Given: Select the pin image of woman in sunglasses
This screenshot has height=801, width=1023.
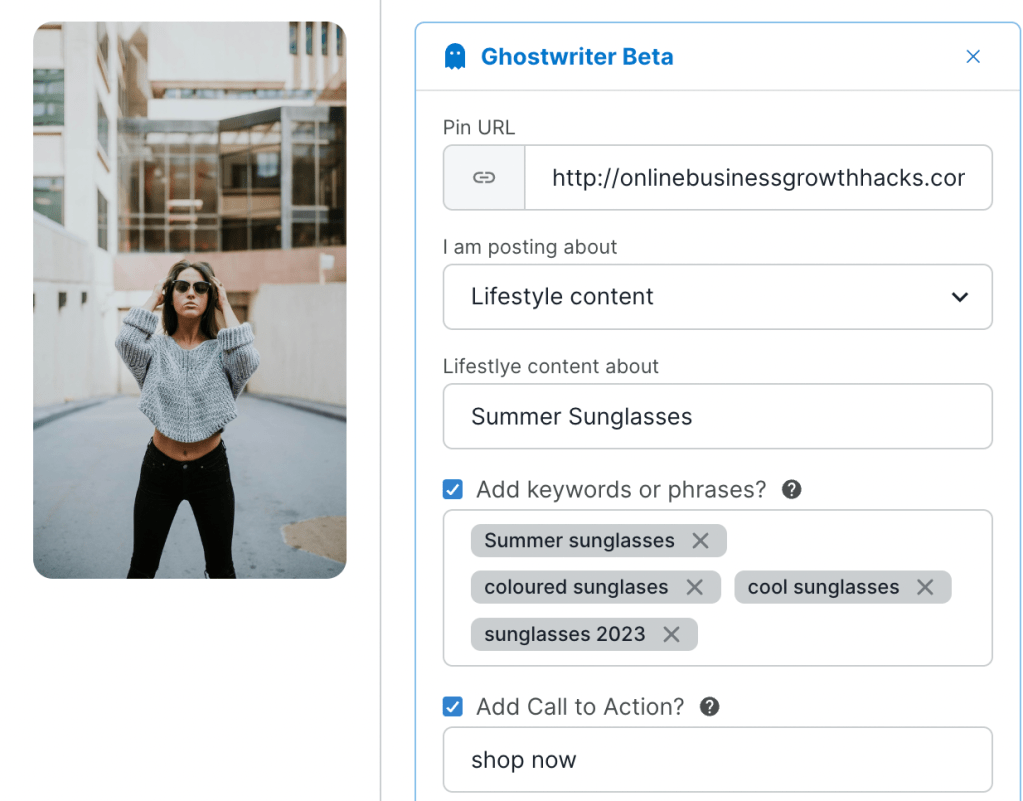Looking at the screenshot, I should (189, 300).
